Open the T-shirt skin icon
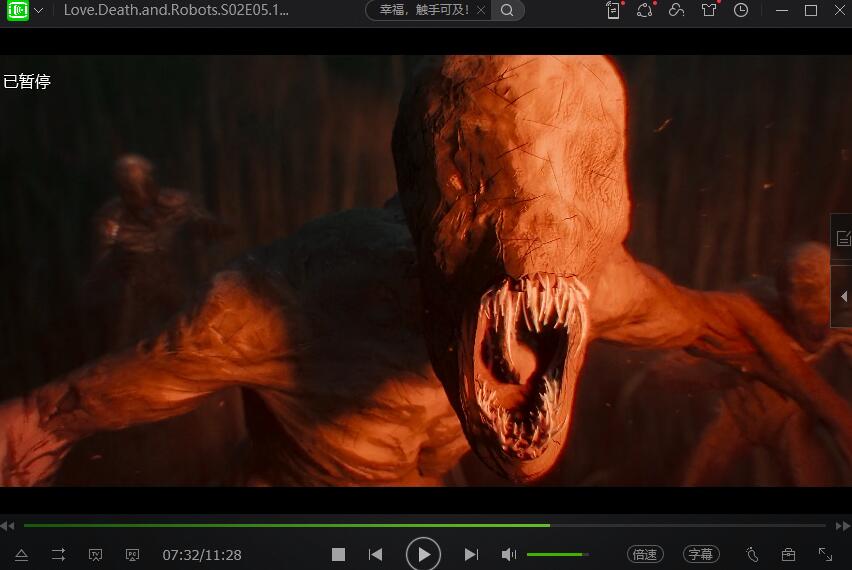The height and width of the screenshot is (570, 852). tap(709, 10)
